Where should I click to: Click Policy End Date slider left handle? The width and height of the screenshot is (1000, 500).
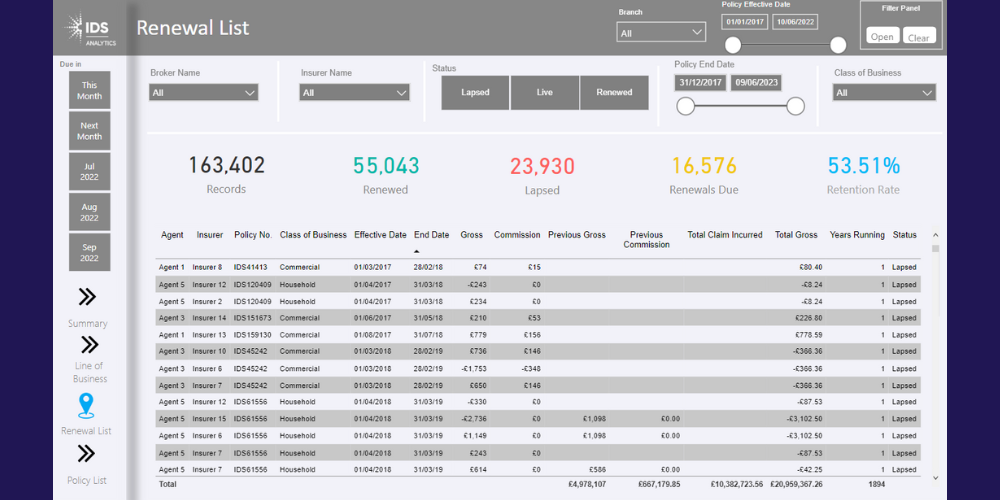point(686,106)
